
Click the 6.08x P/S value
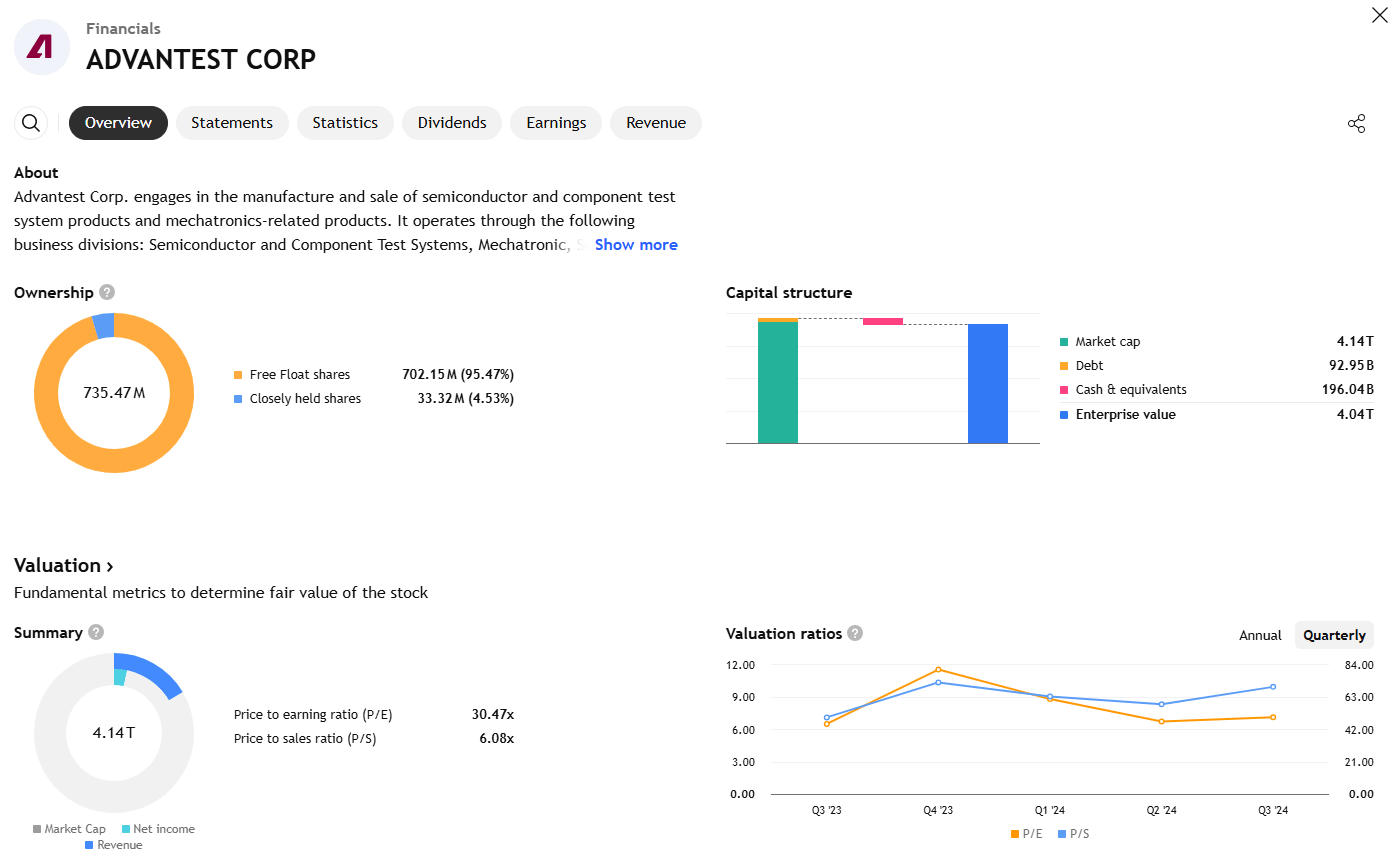497,739
